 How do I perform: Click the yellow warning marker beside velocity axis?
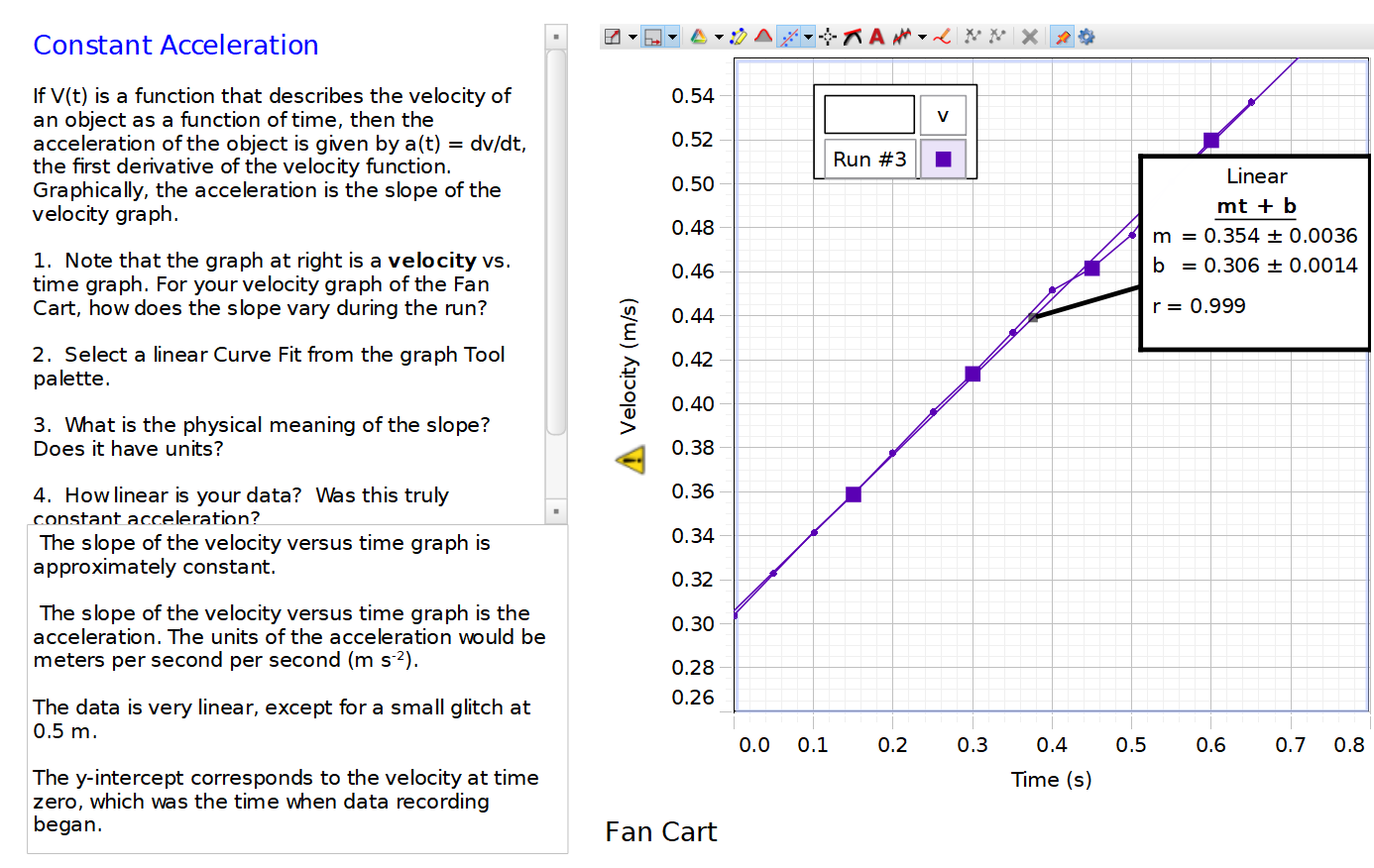[x=632, y=459]
